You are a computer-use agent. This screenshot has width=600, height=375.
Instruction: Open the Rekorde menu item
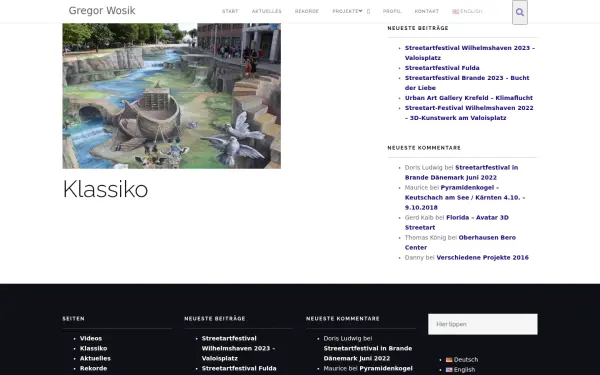coord(307,11)
